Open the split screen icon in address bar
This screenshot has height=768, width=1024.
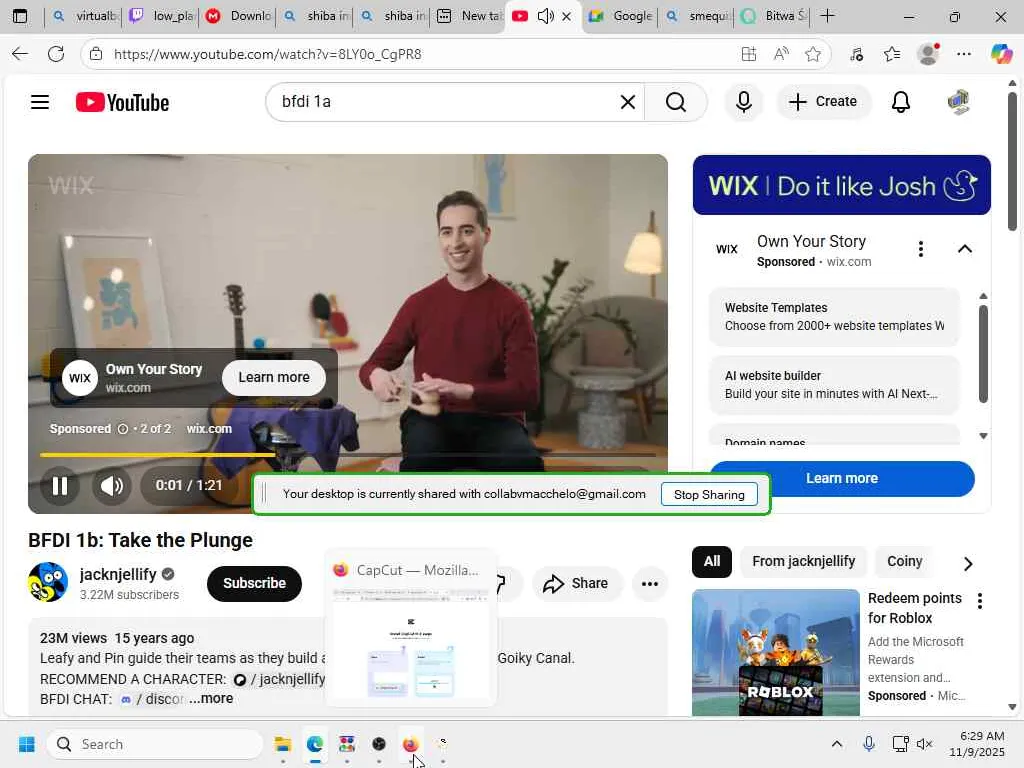coord(749,54)
